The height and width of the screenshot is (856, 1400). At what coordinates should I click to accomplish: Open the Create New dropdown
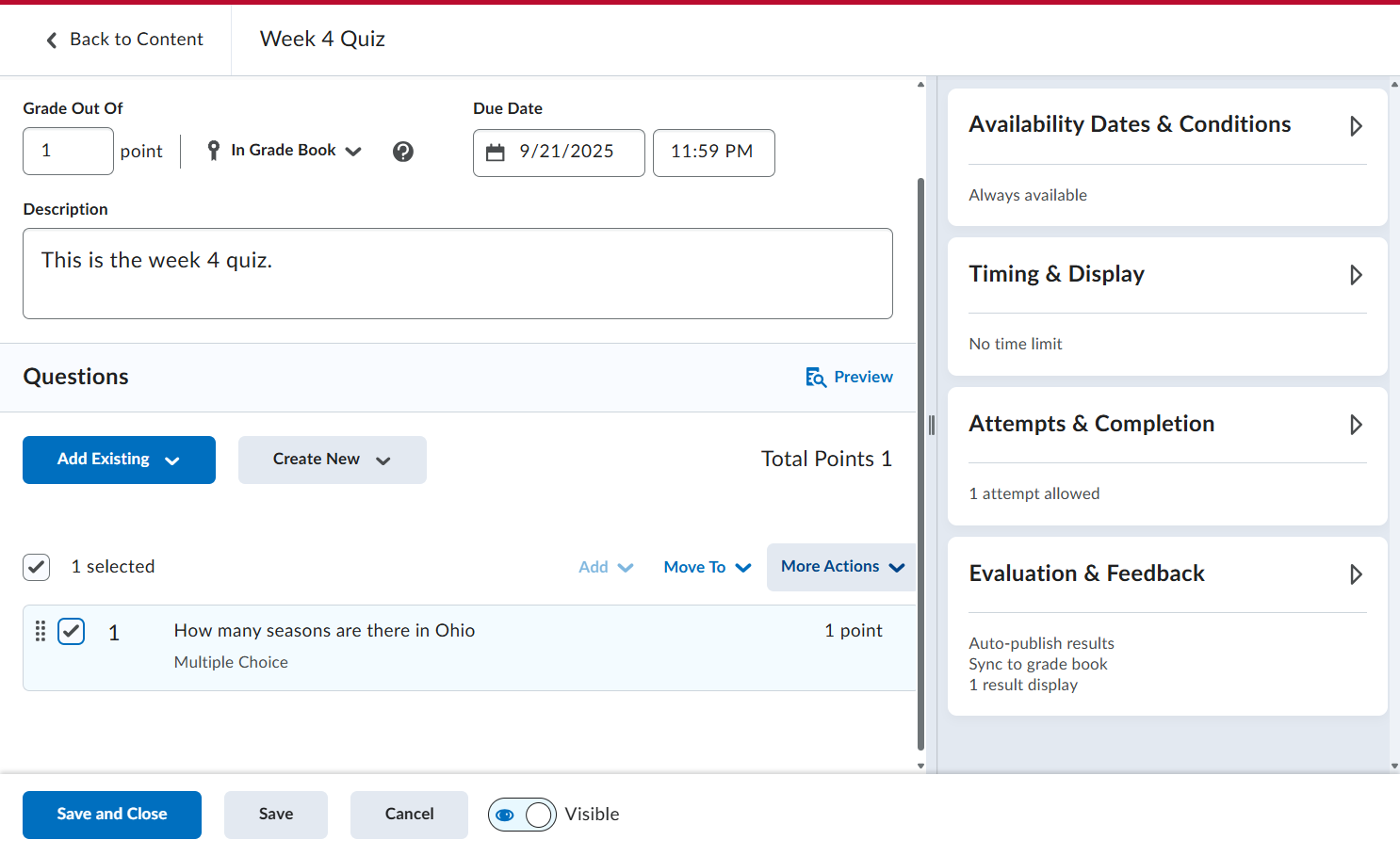coord(333,460)
